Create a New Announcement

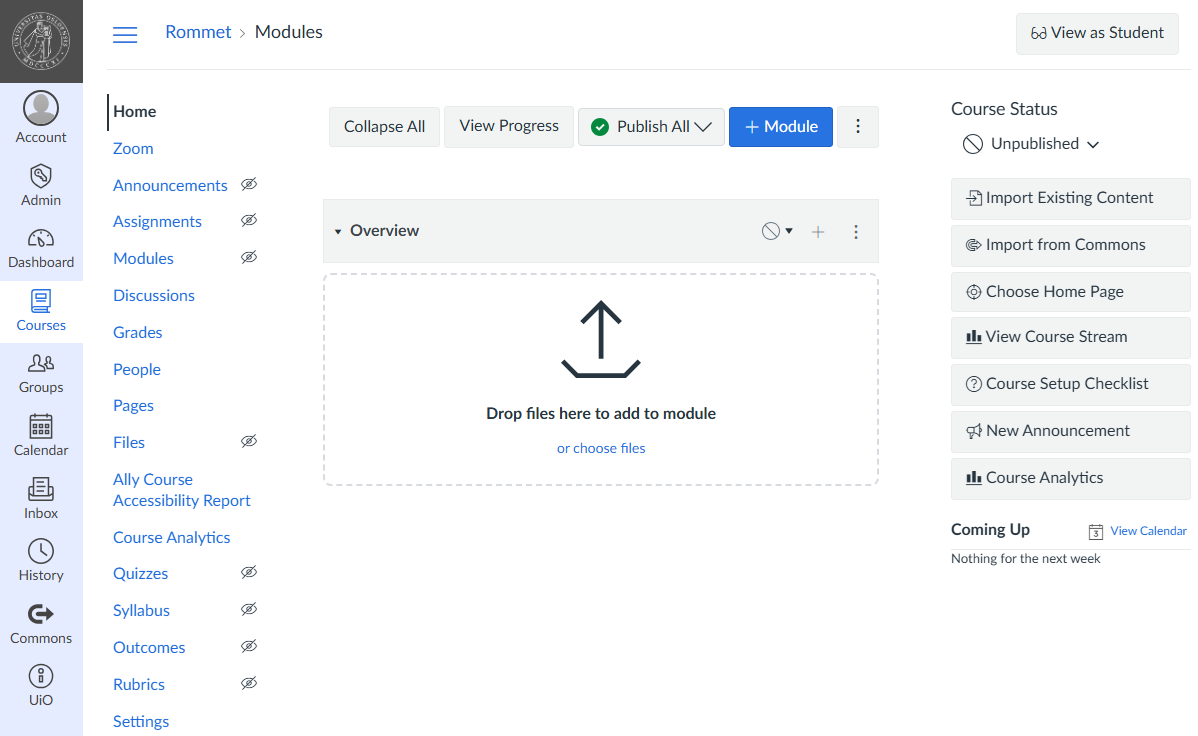pos(1070,431)
